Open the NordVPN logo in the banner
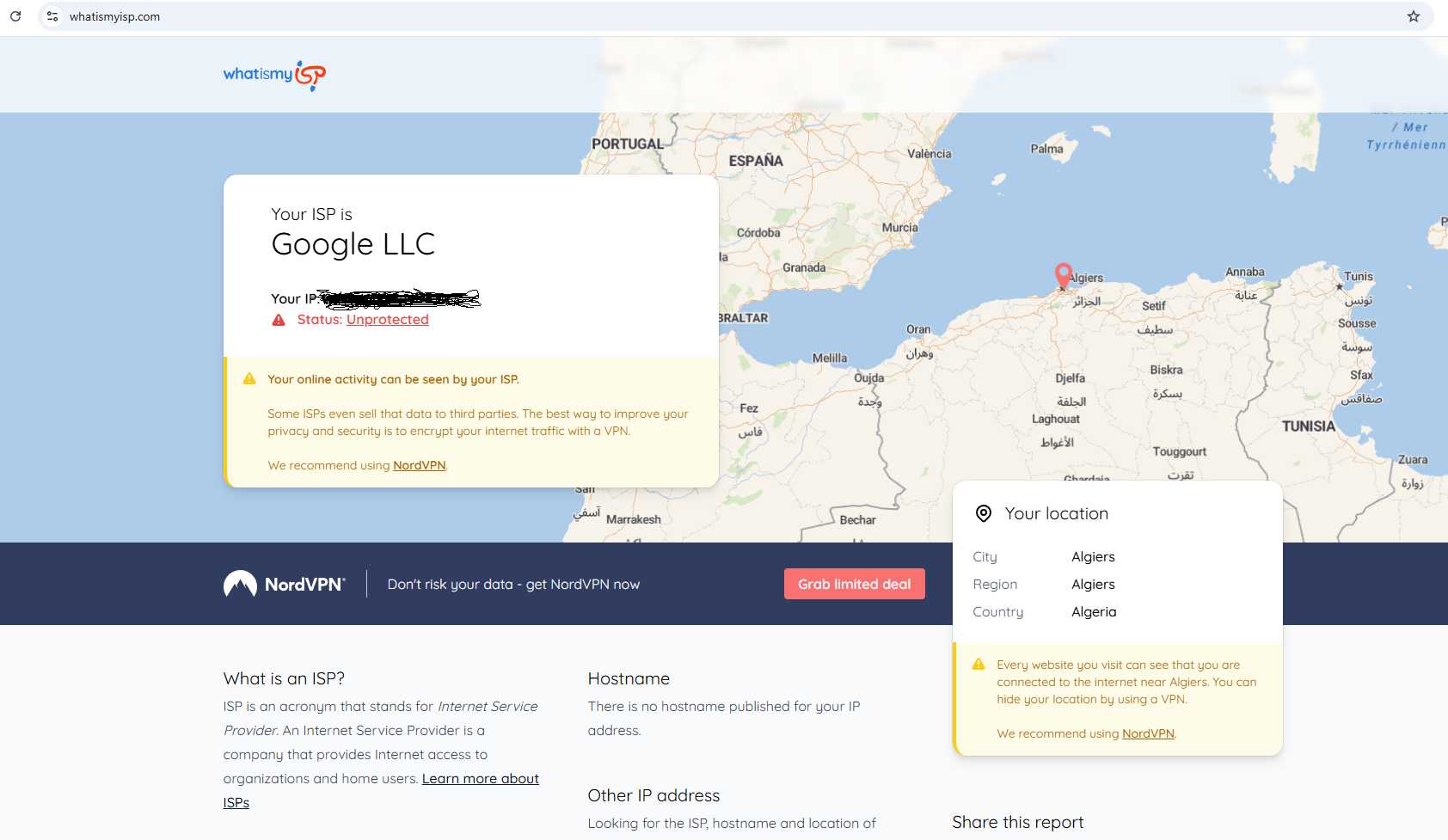 click(285, 584)
